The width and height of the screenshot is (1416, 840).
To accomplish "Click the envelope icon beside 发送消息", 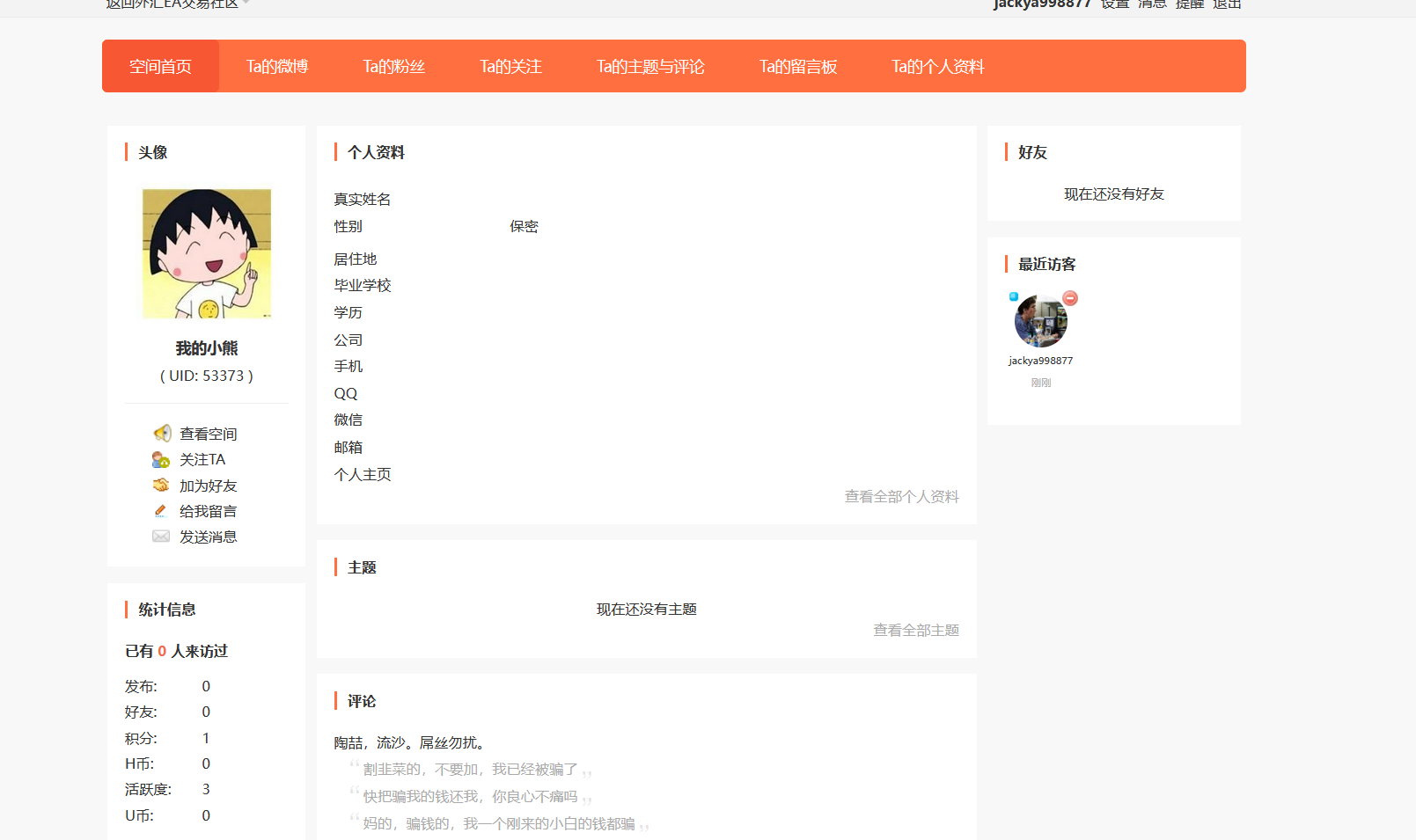I will pyautogui.click(x=161, y=537).
